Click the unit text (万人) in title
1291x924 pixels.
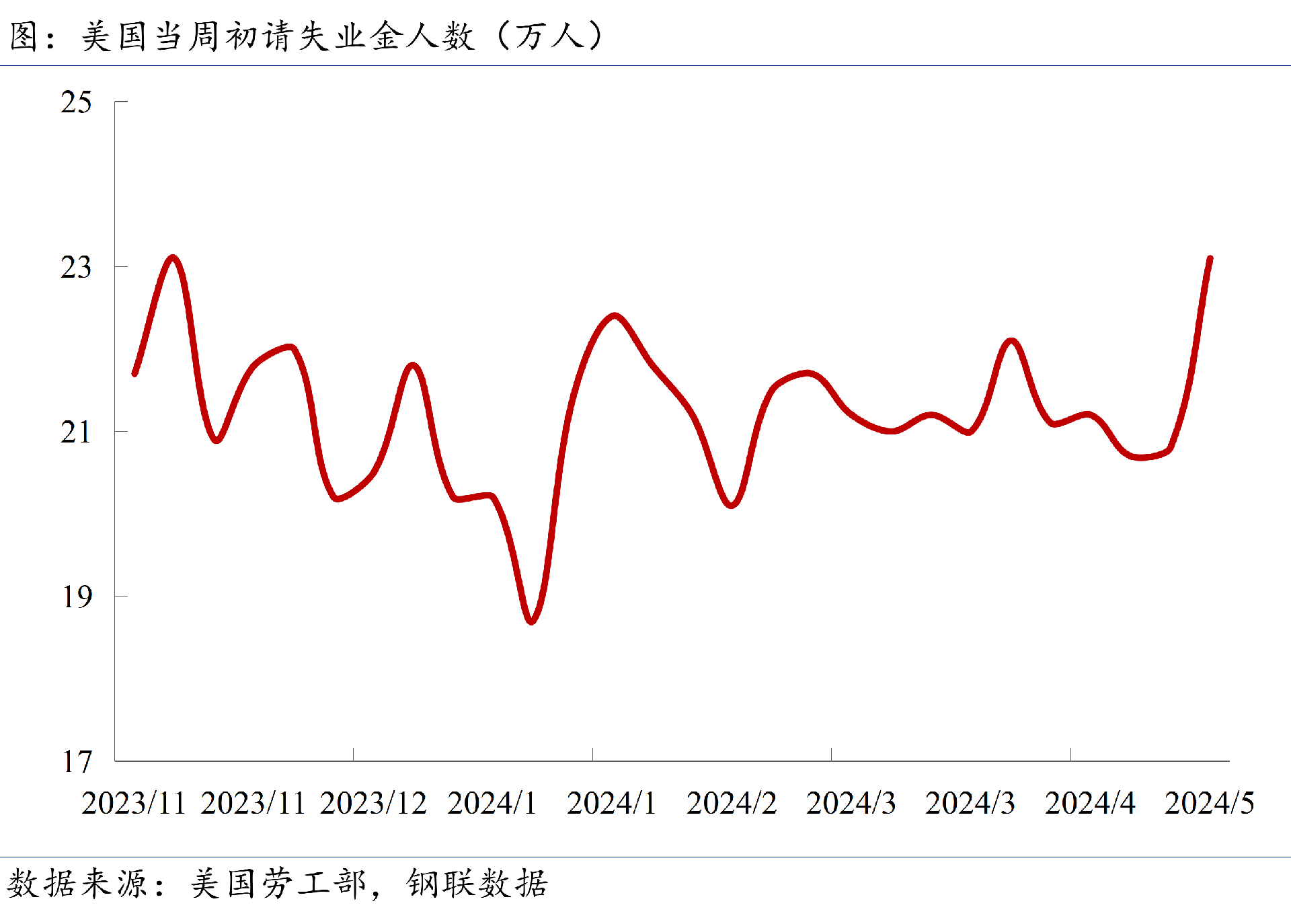point(549,36)
